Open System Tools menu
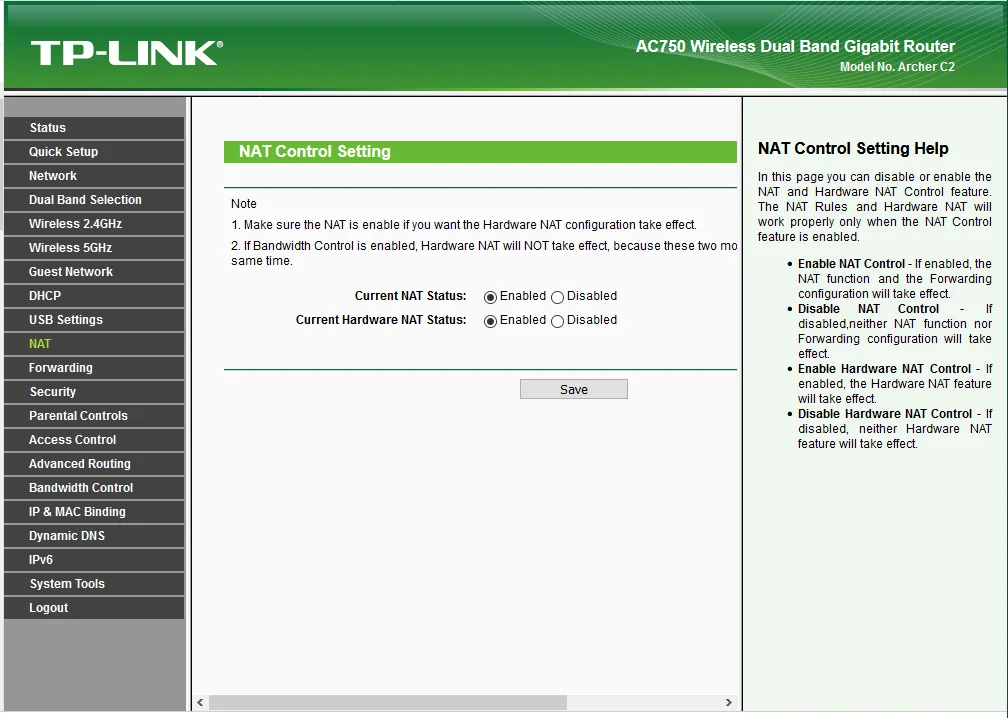Screen dimensions: 1008x718 point(94,584)
